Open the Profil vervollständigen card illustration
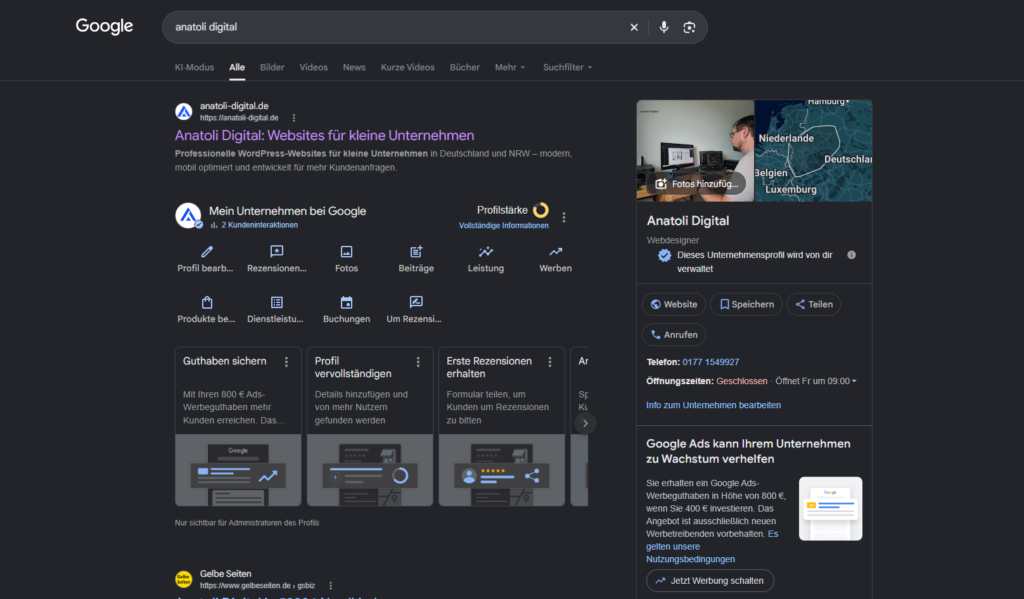1024x599 pixels. point(370,470)
